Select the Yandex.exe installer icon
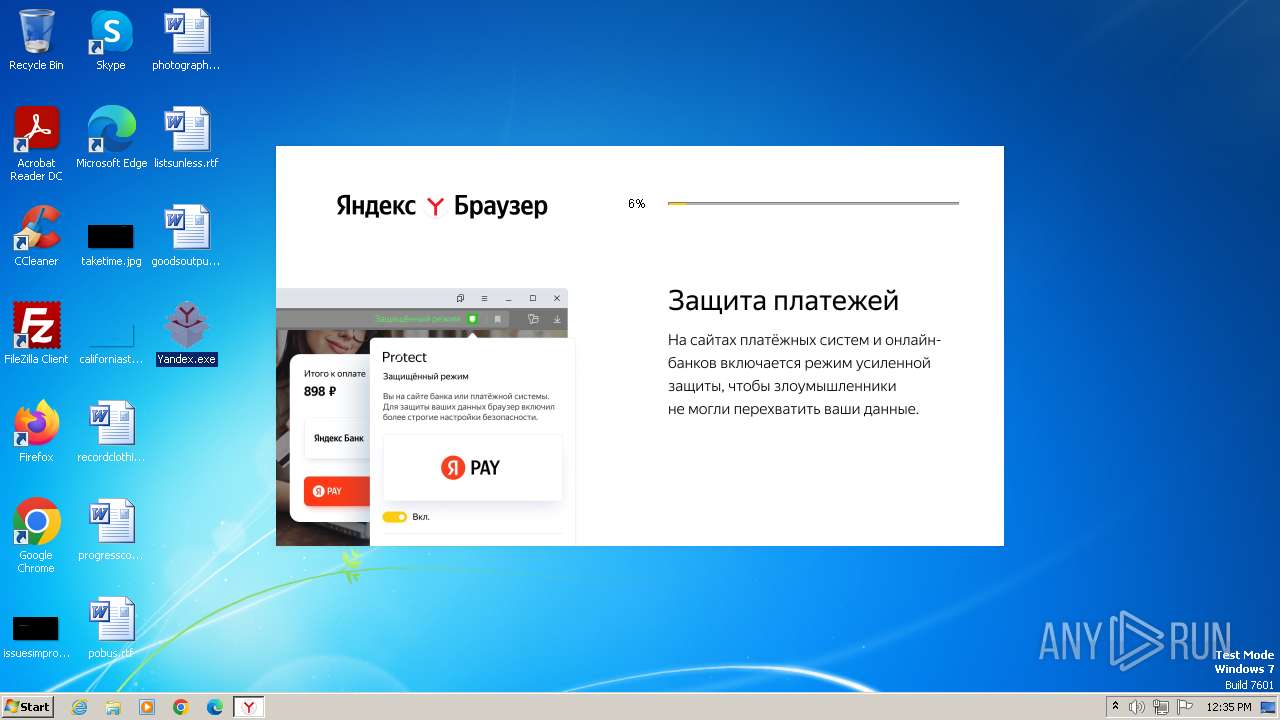Image resolution: width=1280 pixels, height=720 pixels. pos(186,334)
